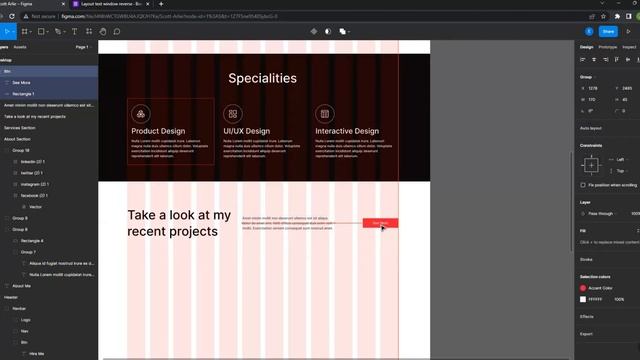The image size is (640, 360).
Task: Open the Move tool dropdown arrow
Action: 13,32
